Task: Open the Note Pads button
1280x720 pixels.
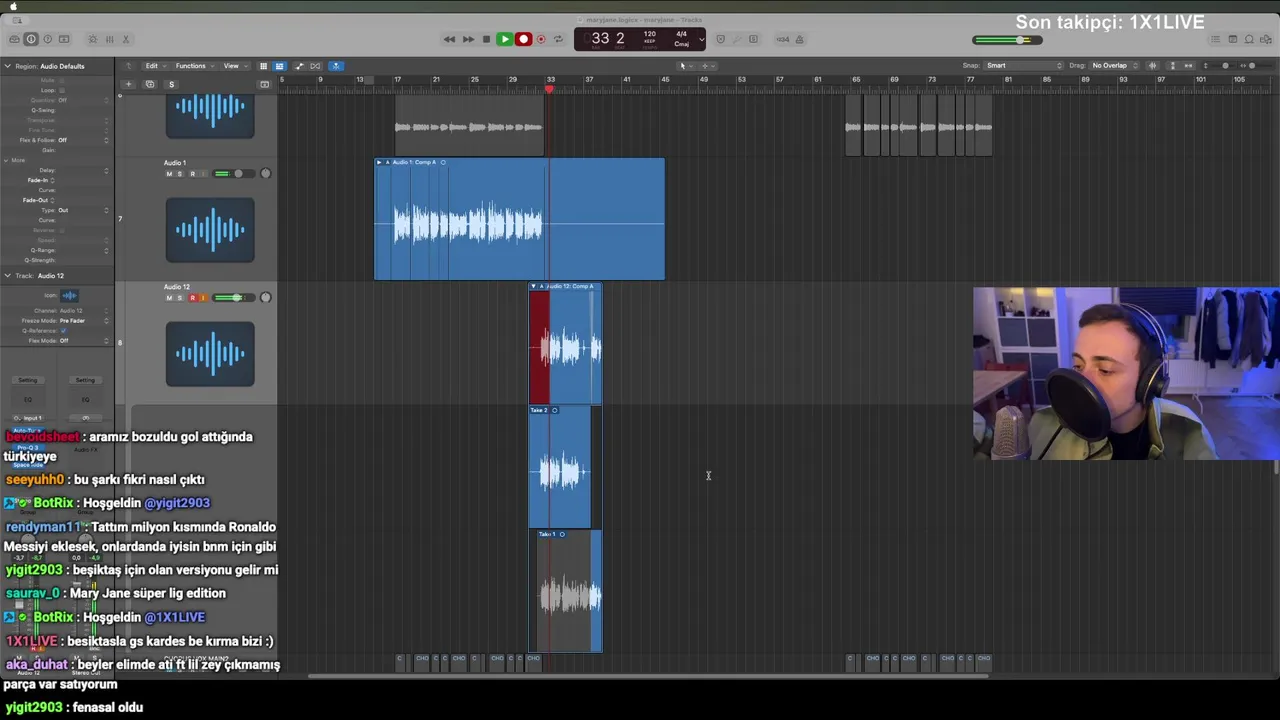Action: 1233,39
